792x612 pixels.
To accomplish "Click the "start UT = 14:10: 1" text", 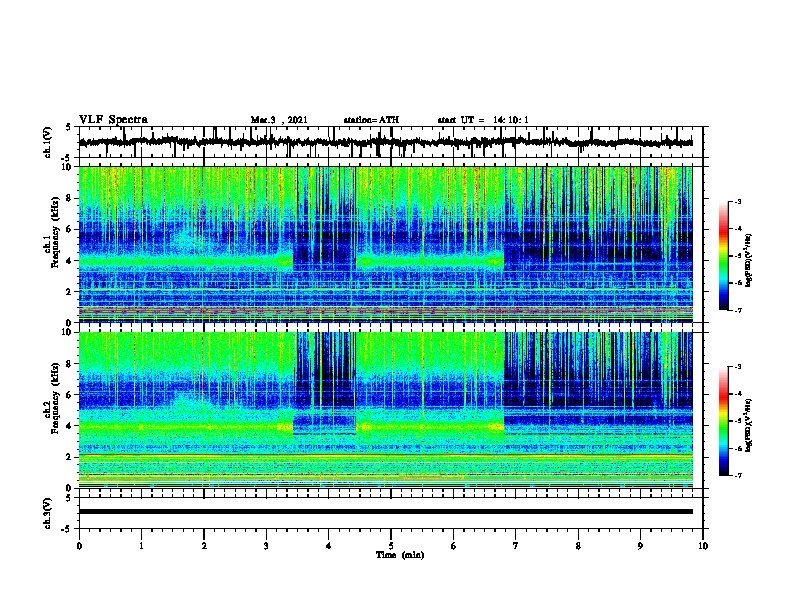I will 483,120.
